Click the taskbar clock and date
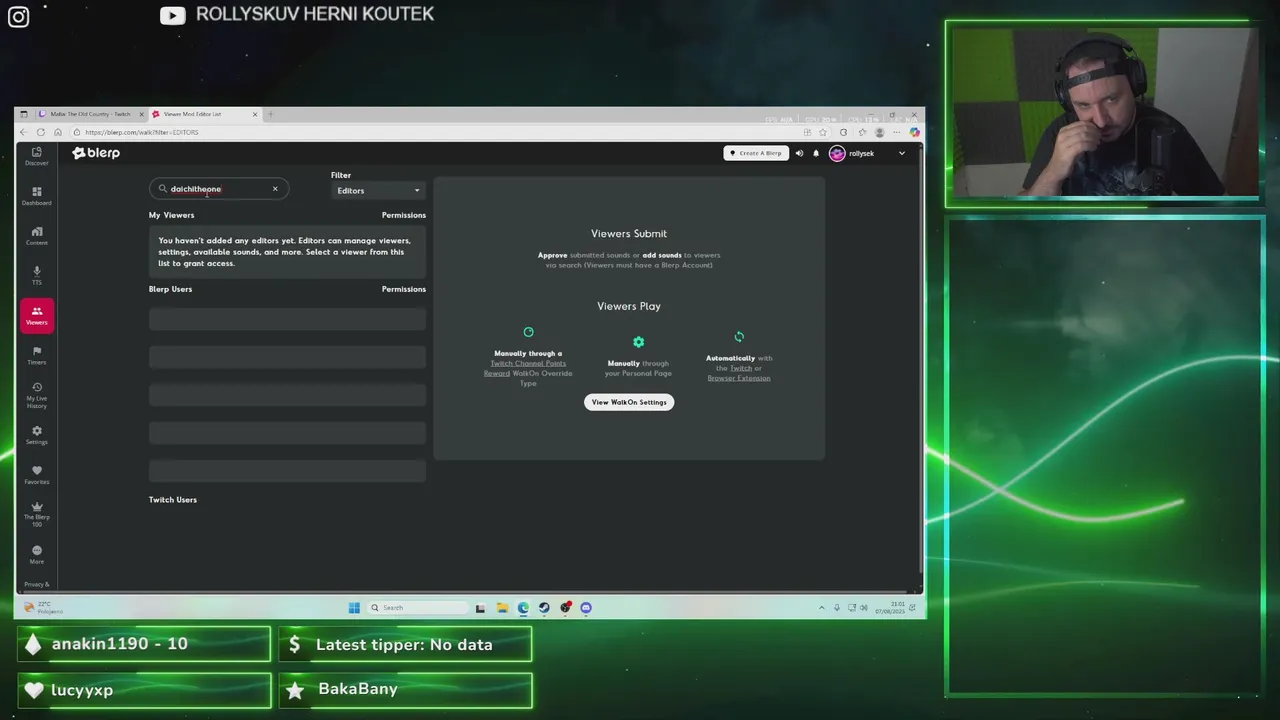The width and height of the screenshot is (1280, 720). coord(891,608)
